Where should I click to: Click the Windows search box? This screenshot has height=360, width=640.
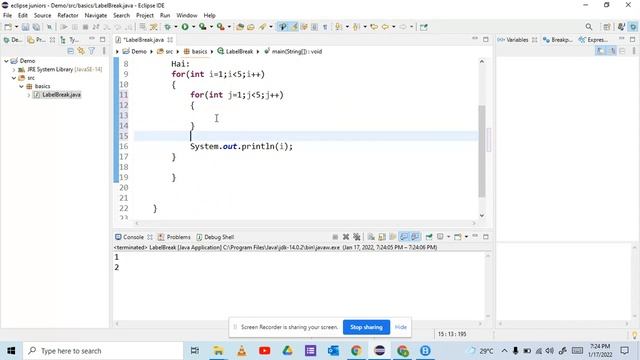point(103,351)
